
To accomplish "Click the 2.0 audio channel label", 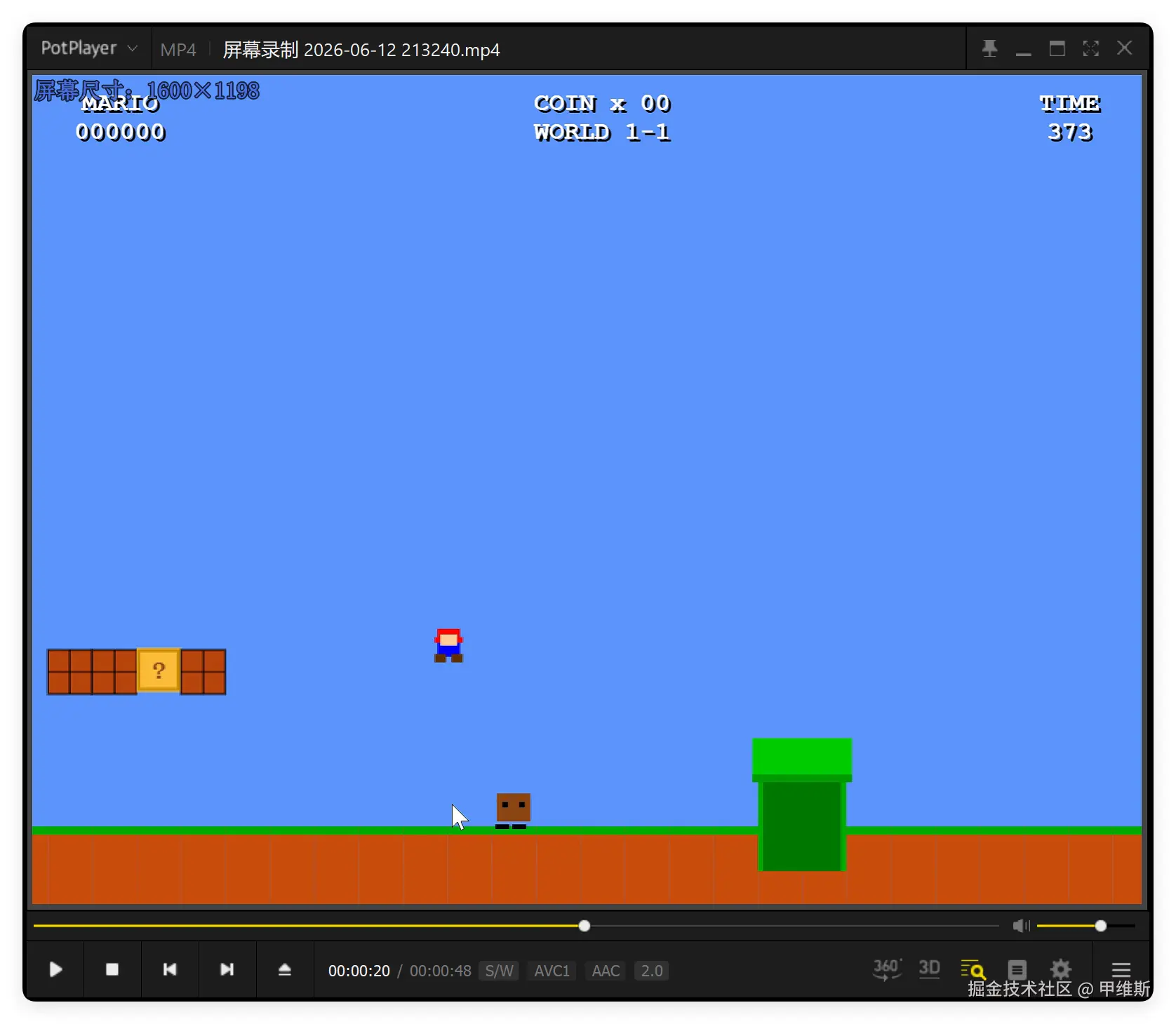I will 651,971.
